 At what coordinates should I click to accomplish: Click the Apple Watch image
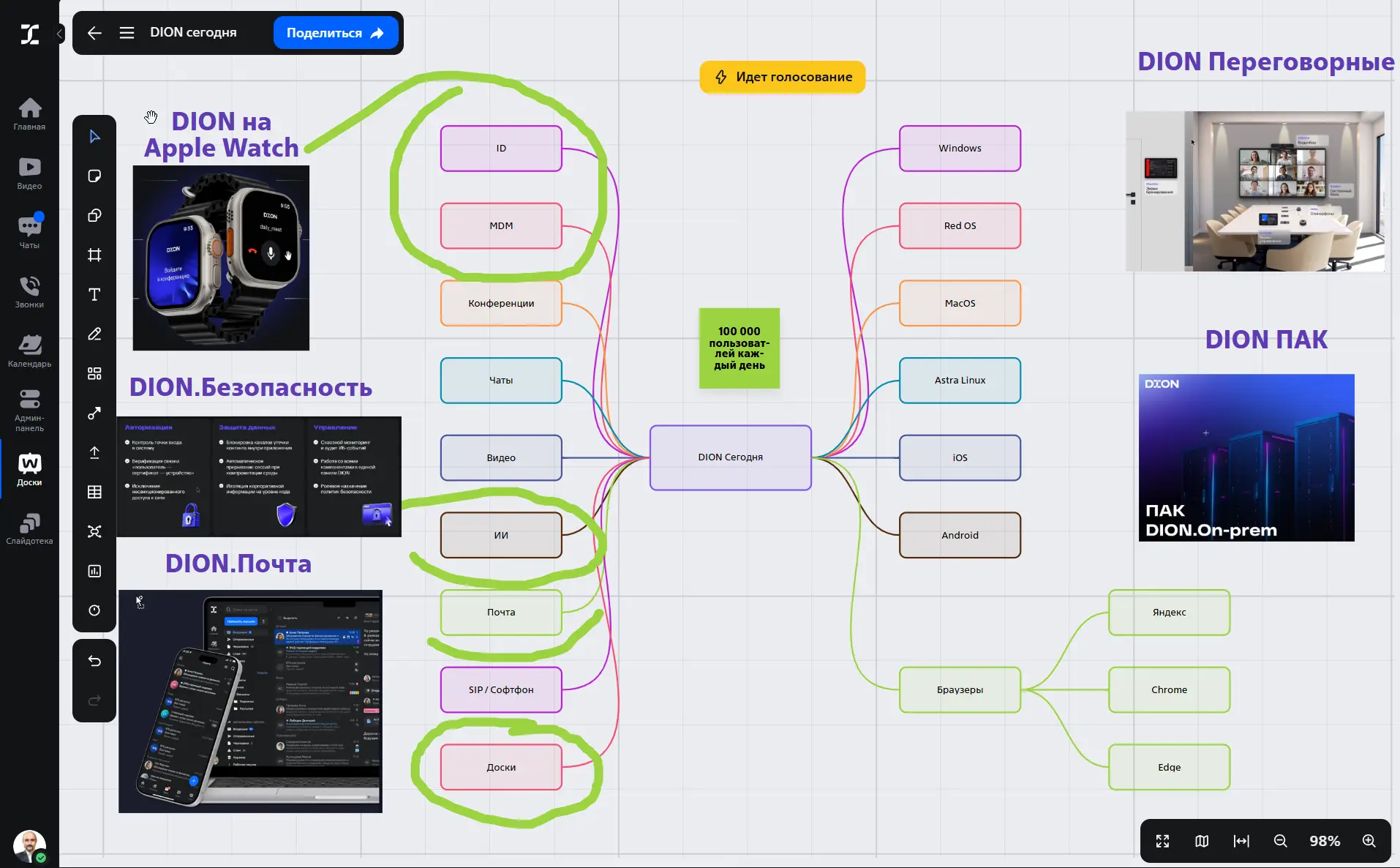pos(221,258)
